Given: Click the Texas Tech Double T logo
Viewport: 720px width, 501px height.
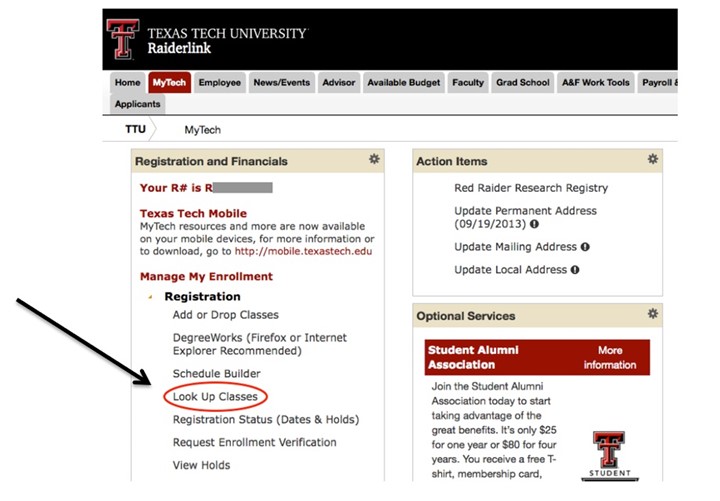Looking at the screenshot, I should (x=125, y=40).
